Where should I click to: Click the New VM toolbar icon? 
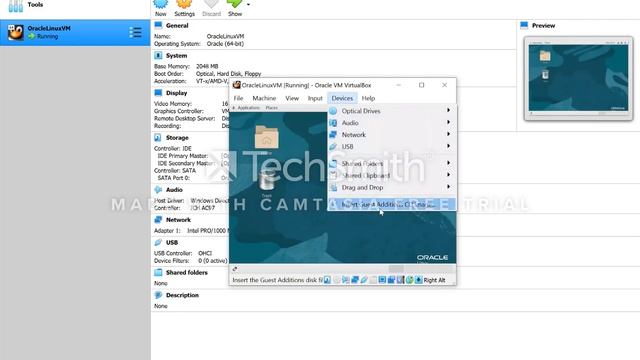160,5
